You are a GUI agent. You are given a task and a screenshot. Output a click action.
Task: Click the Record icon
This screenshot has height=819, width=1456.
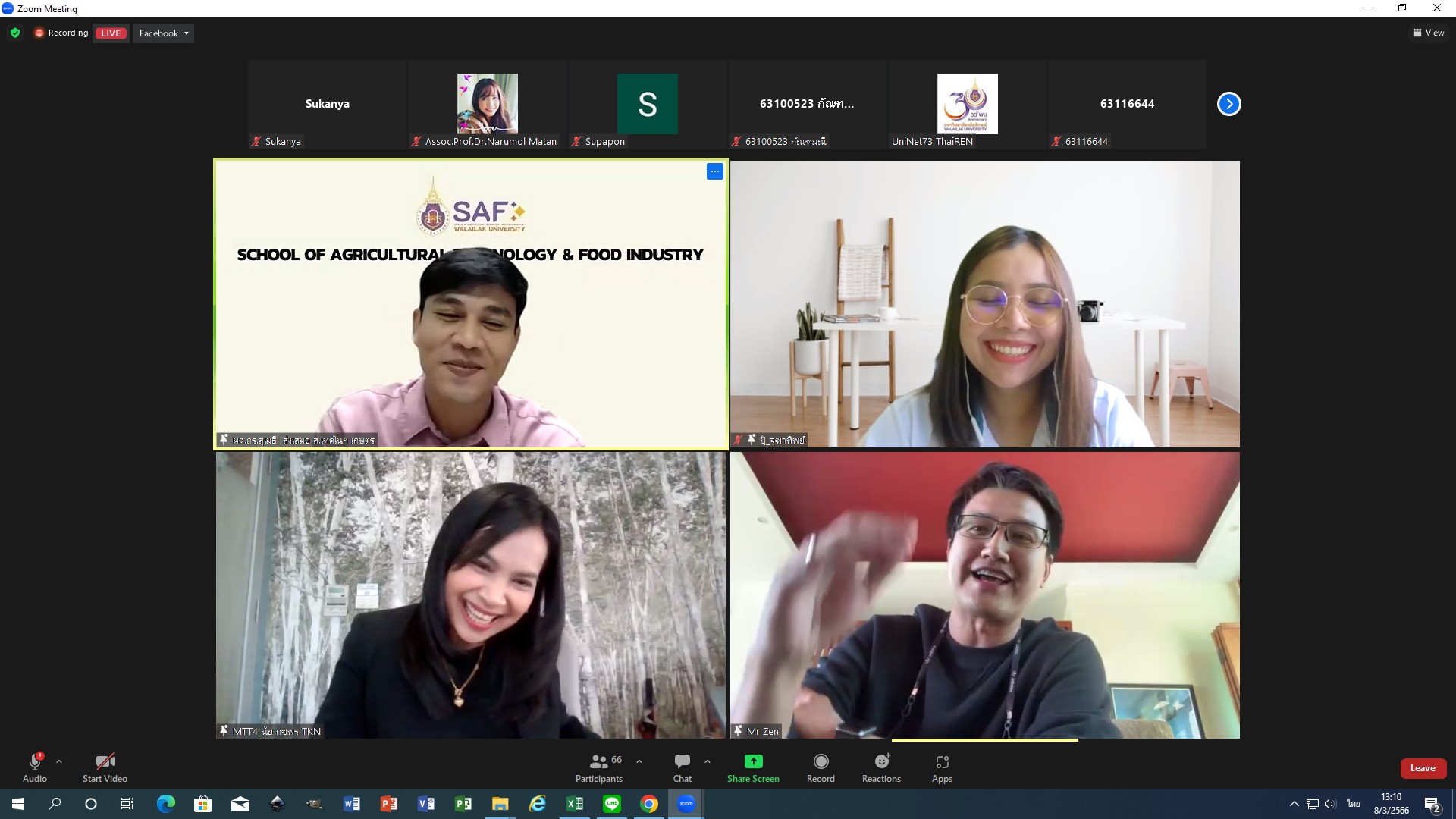[x=821, y=761]
